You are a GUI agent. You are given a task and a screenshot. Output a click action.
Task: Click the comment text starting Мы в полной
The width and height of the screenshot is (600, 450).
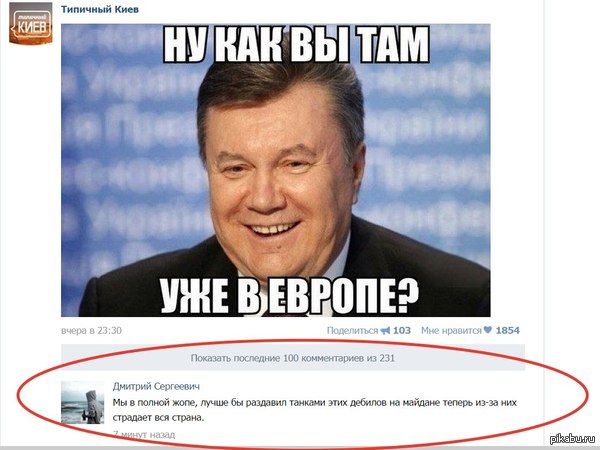coord(315,410)
